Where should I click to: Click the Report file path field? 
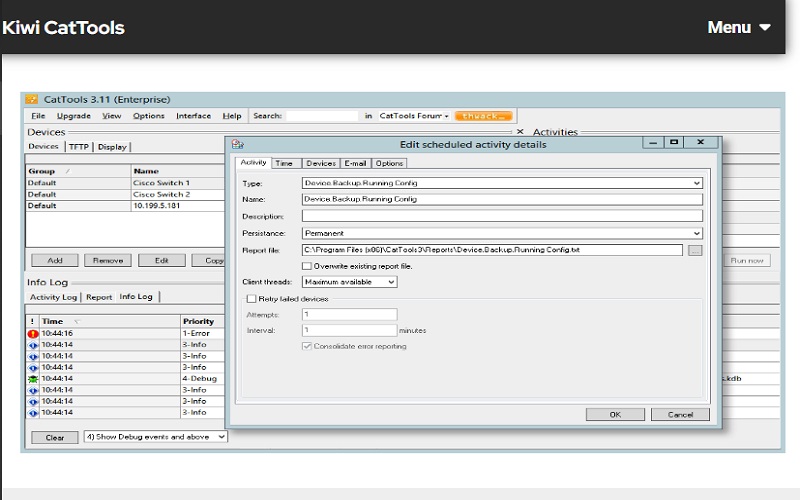point(492,250)
